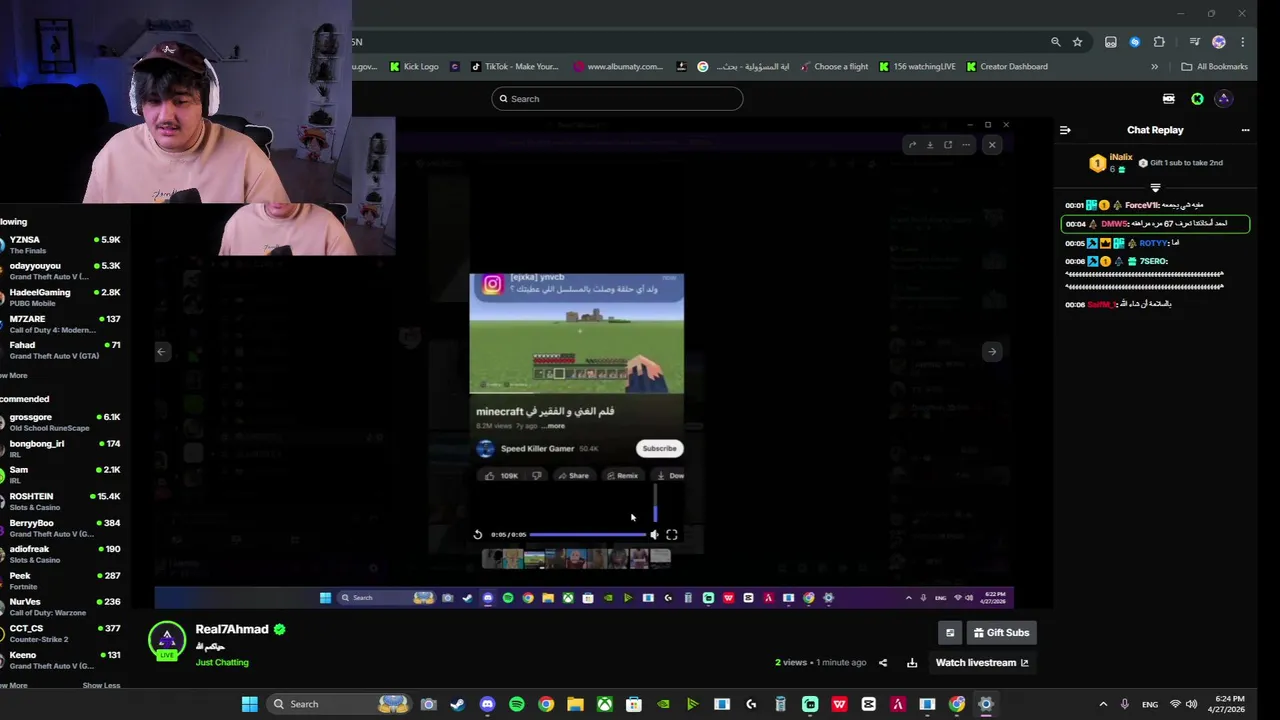Open the Creator Dashboard bookmark

(x=1006, y=67)
